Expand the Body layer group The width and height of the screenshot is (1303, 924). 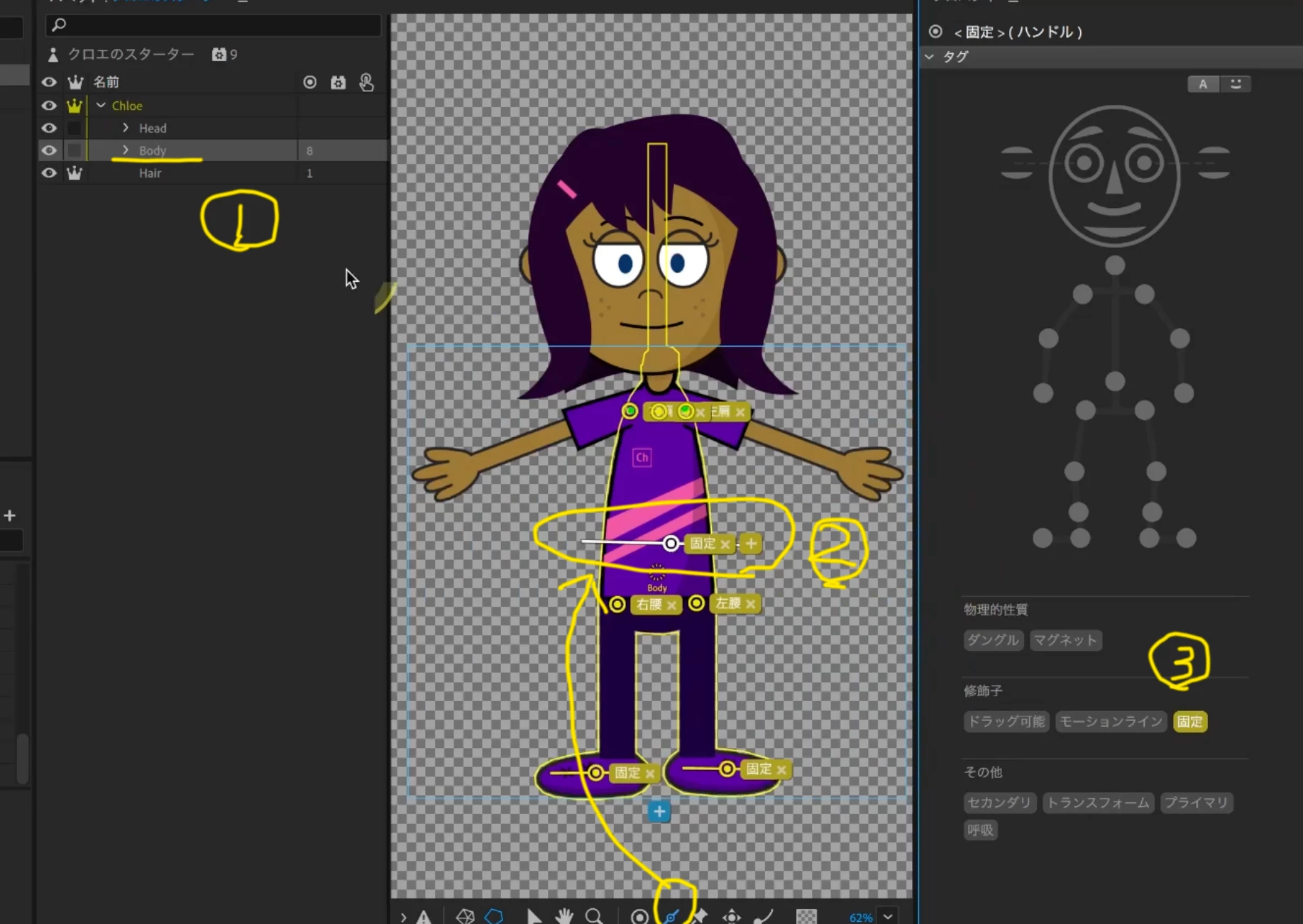(x=126, y=150)
